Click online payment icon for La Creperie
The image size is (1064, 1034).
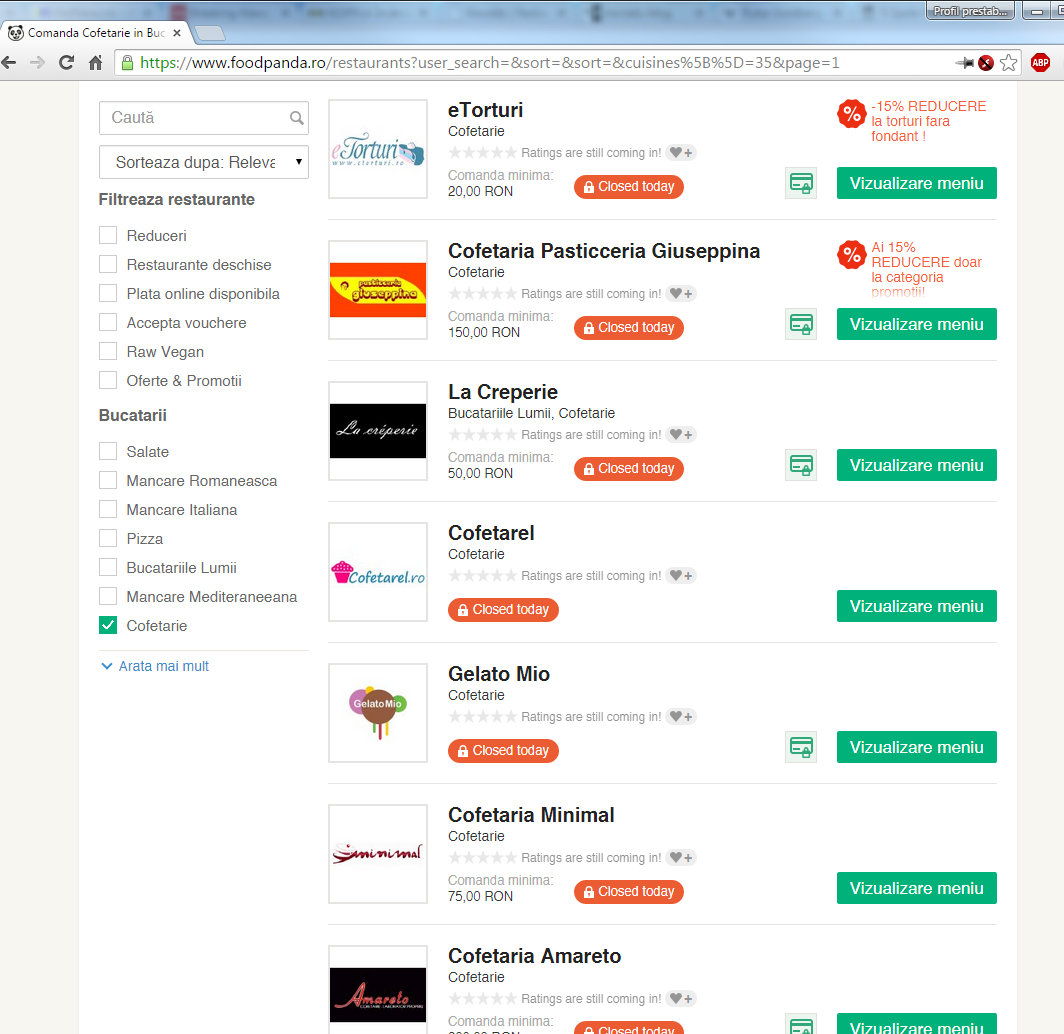point(801,465)
